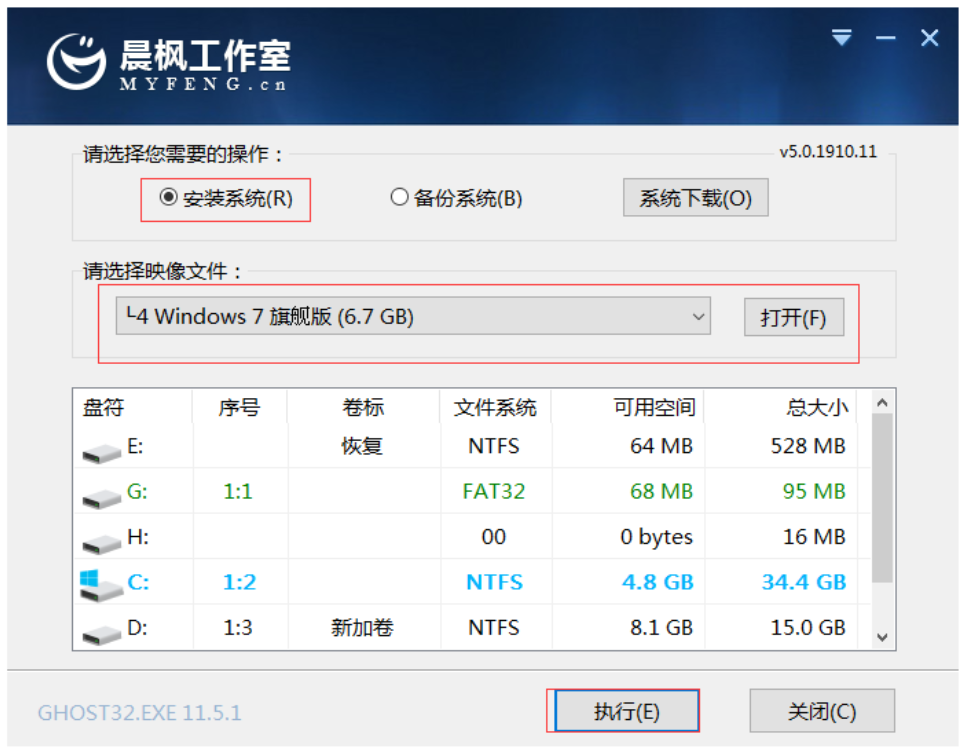Click the 执行(E) button
967x753 pixels.
point(627,711)
